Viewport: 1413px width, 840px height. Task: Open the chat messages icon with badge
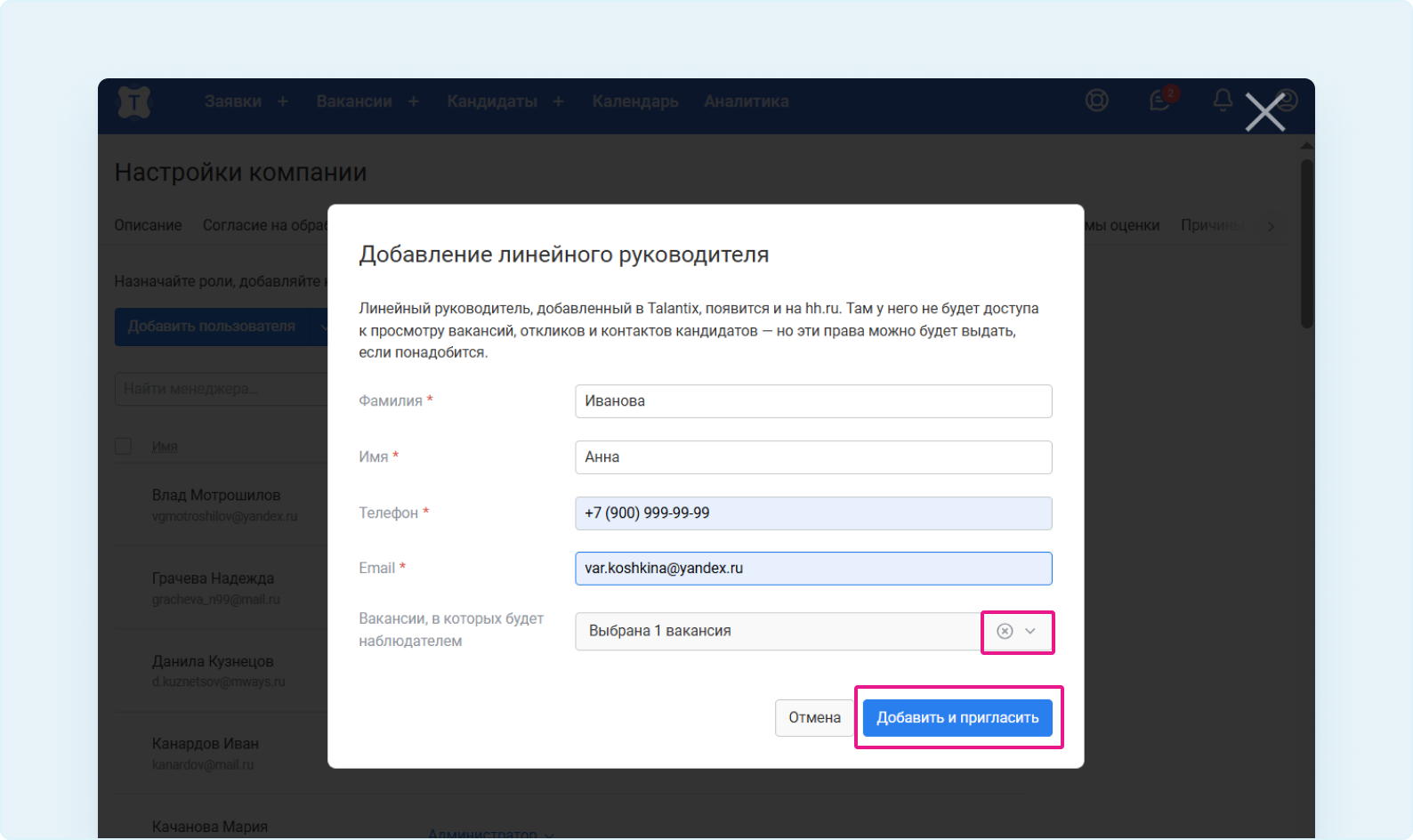(x=1160, y=101)
